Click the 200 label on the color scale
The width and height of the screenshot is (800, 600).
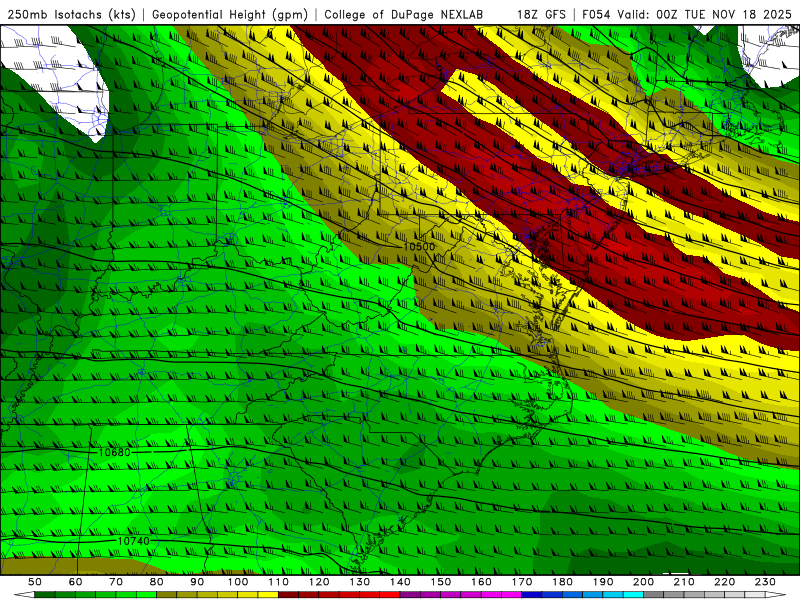tap(643, 582)
